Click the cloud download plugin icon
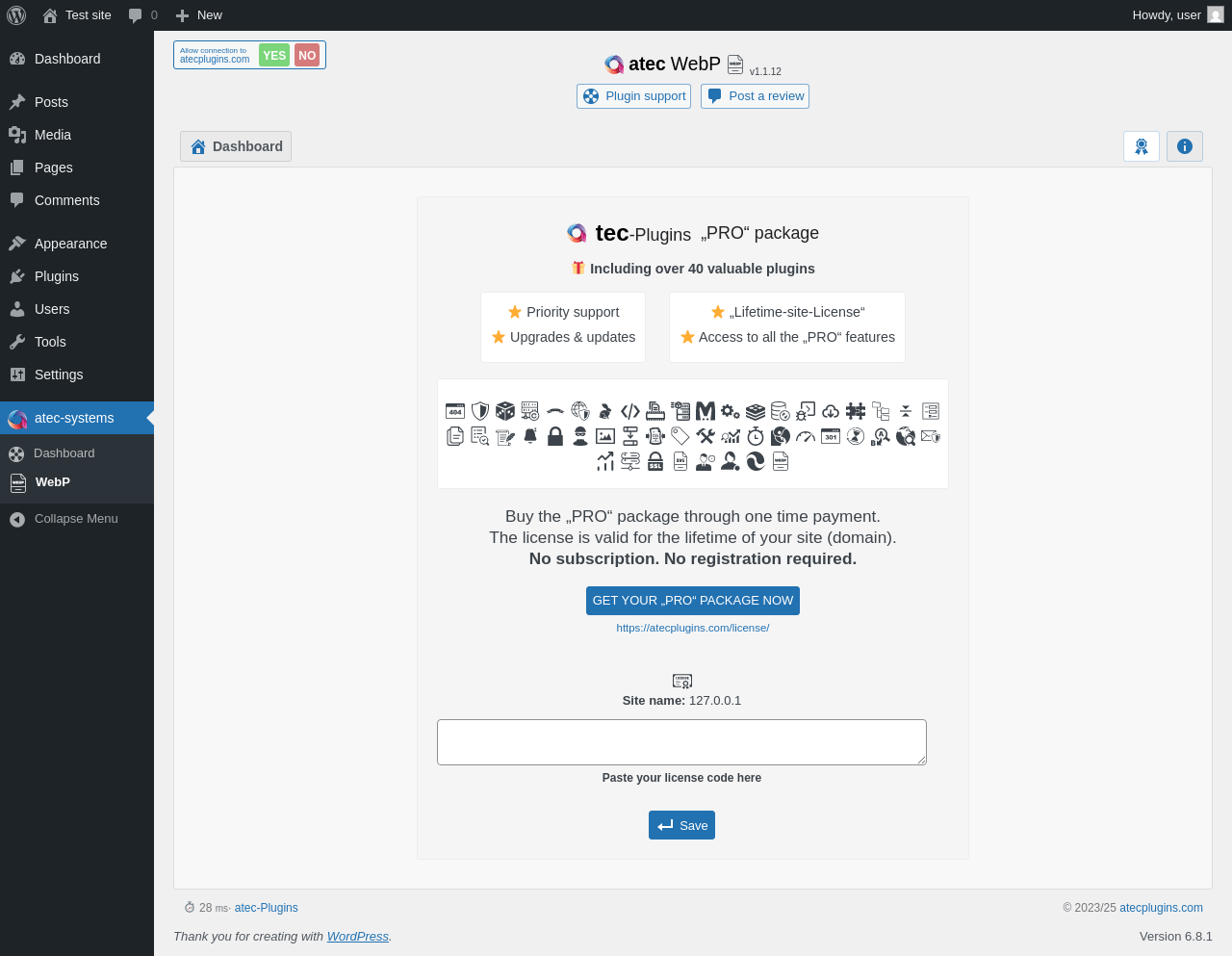This screenshot has width=1232, height=956. (831, 411)
